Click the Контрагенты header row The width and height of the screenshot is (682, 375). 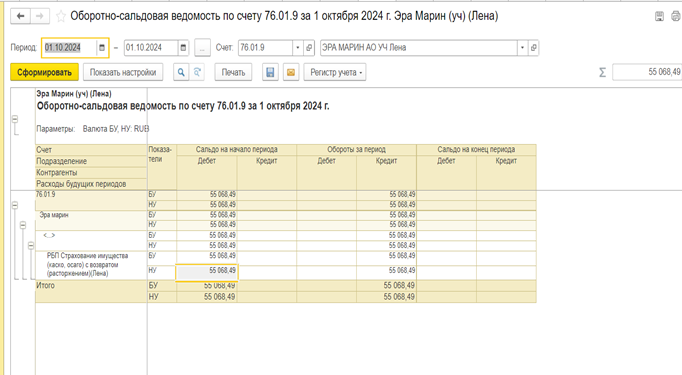pyautogui.click(x=91, y=173)
